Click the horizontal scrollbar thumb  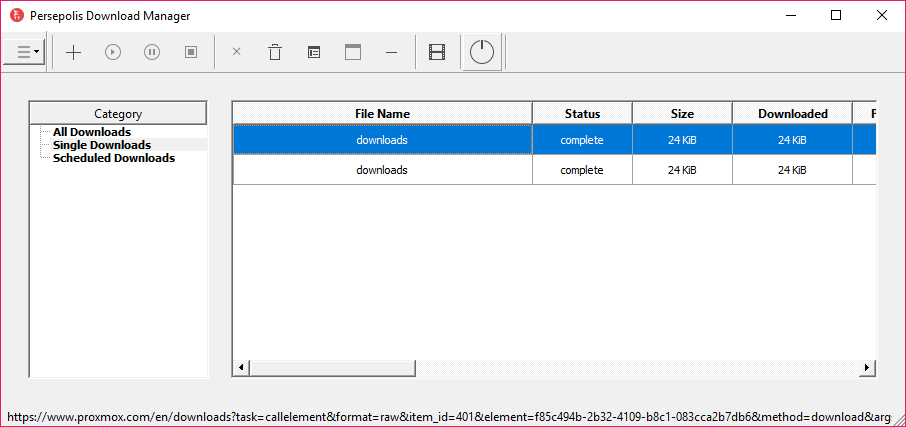[x=333, y=367]
